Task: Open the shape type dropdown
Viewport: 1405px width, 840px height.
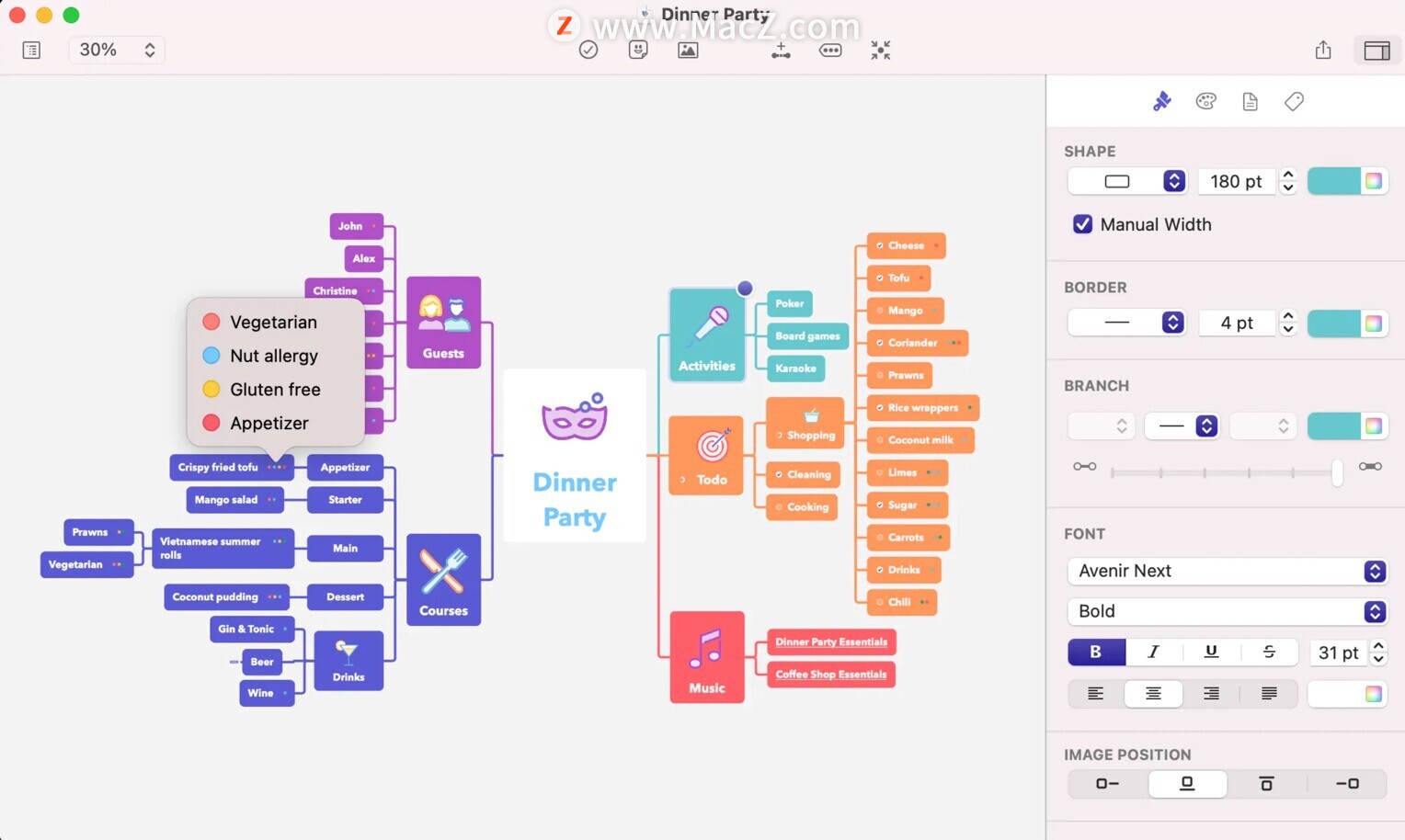Action: click(1128, 181)
